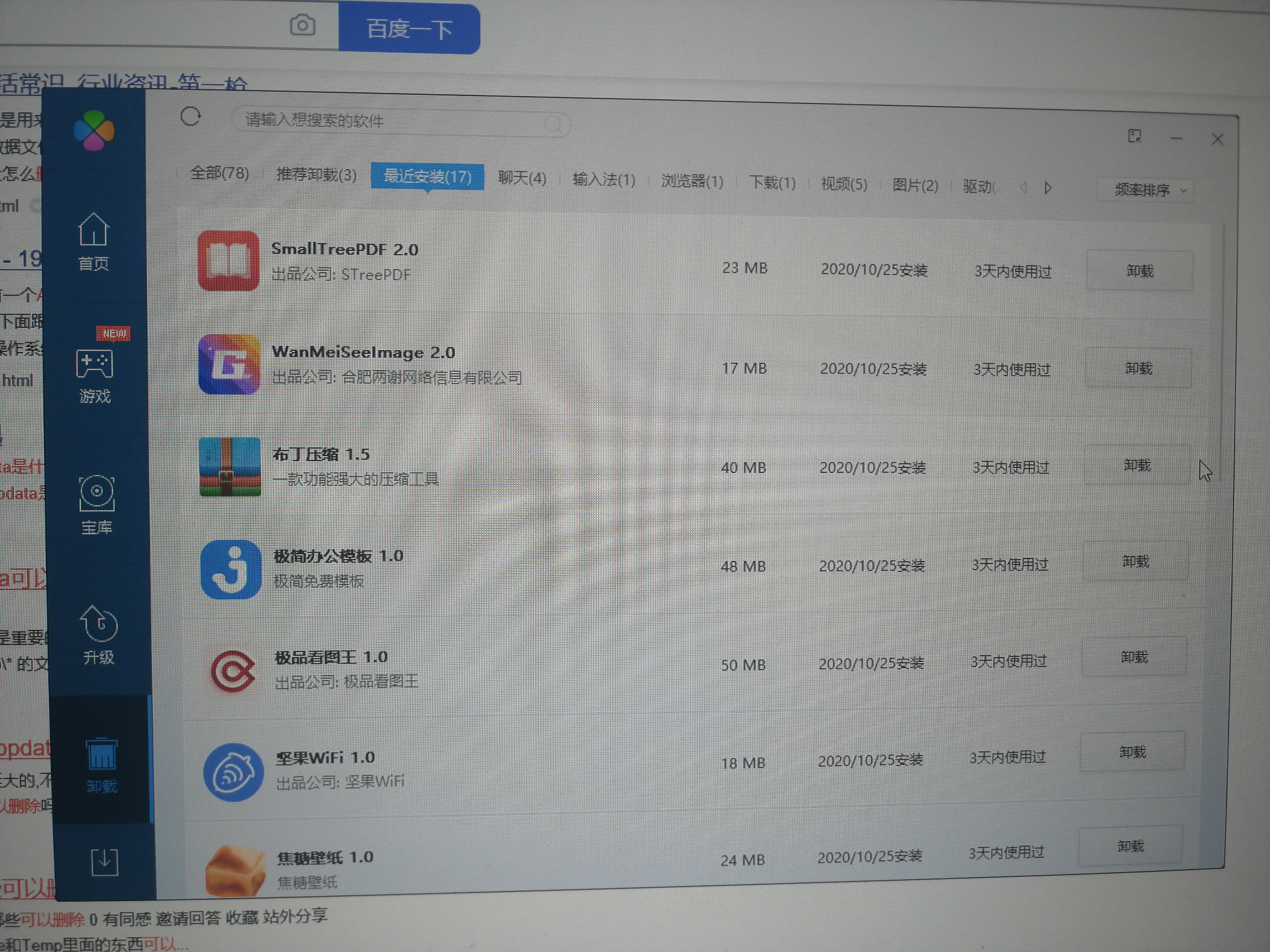Uninstall 坚果WiFi 1.0
This screenshot has width=1270, height=952.
(1132, 752)
